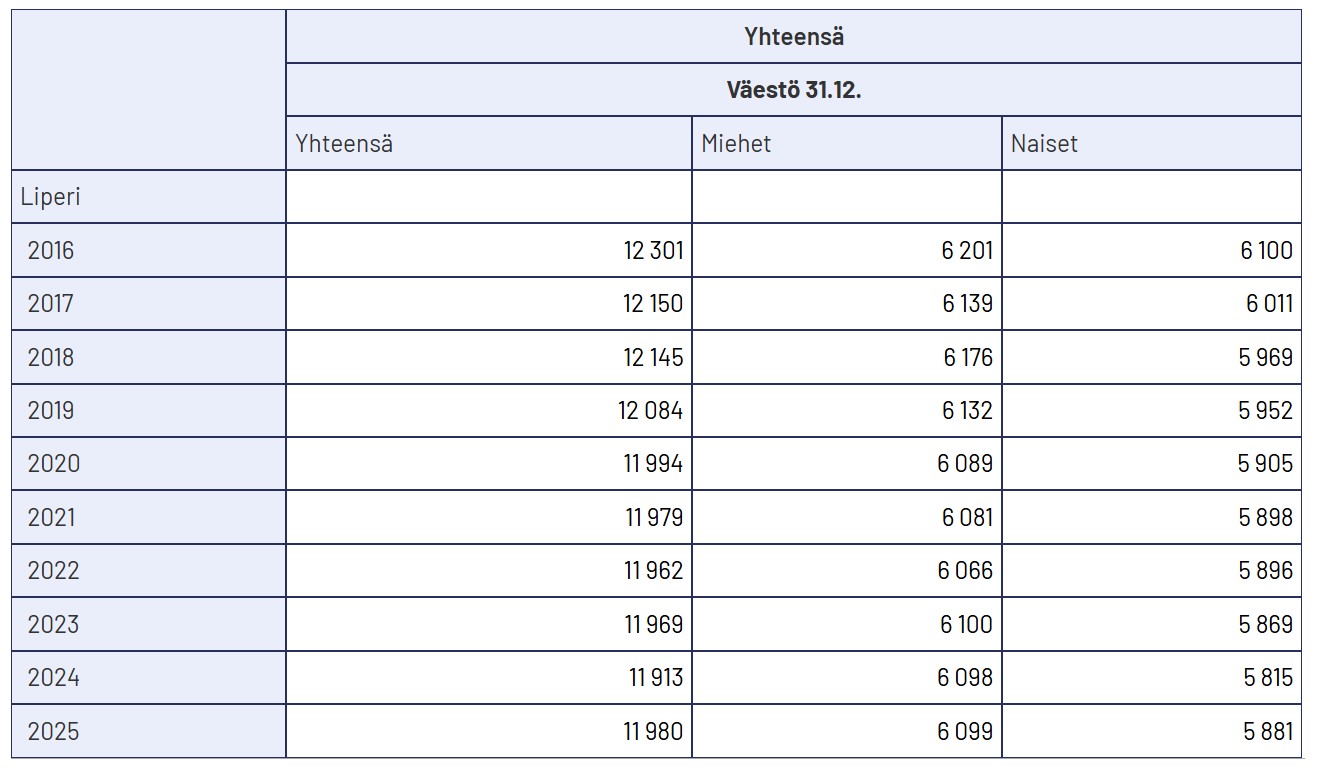Viewport: 1321px width, 771px height.
Task: Click the 2025 row header
Action: [53, 731]
